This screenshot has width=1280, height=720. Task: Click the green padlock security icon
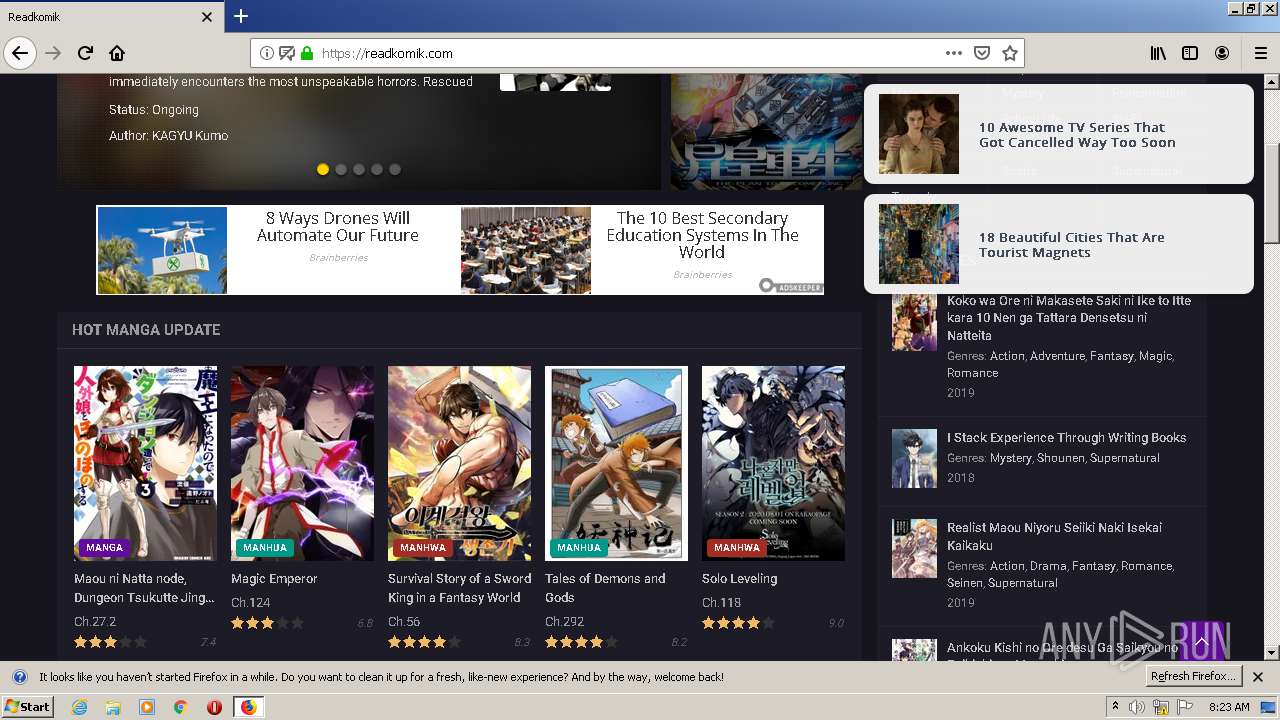(x=306, y=53)
